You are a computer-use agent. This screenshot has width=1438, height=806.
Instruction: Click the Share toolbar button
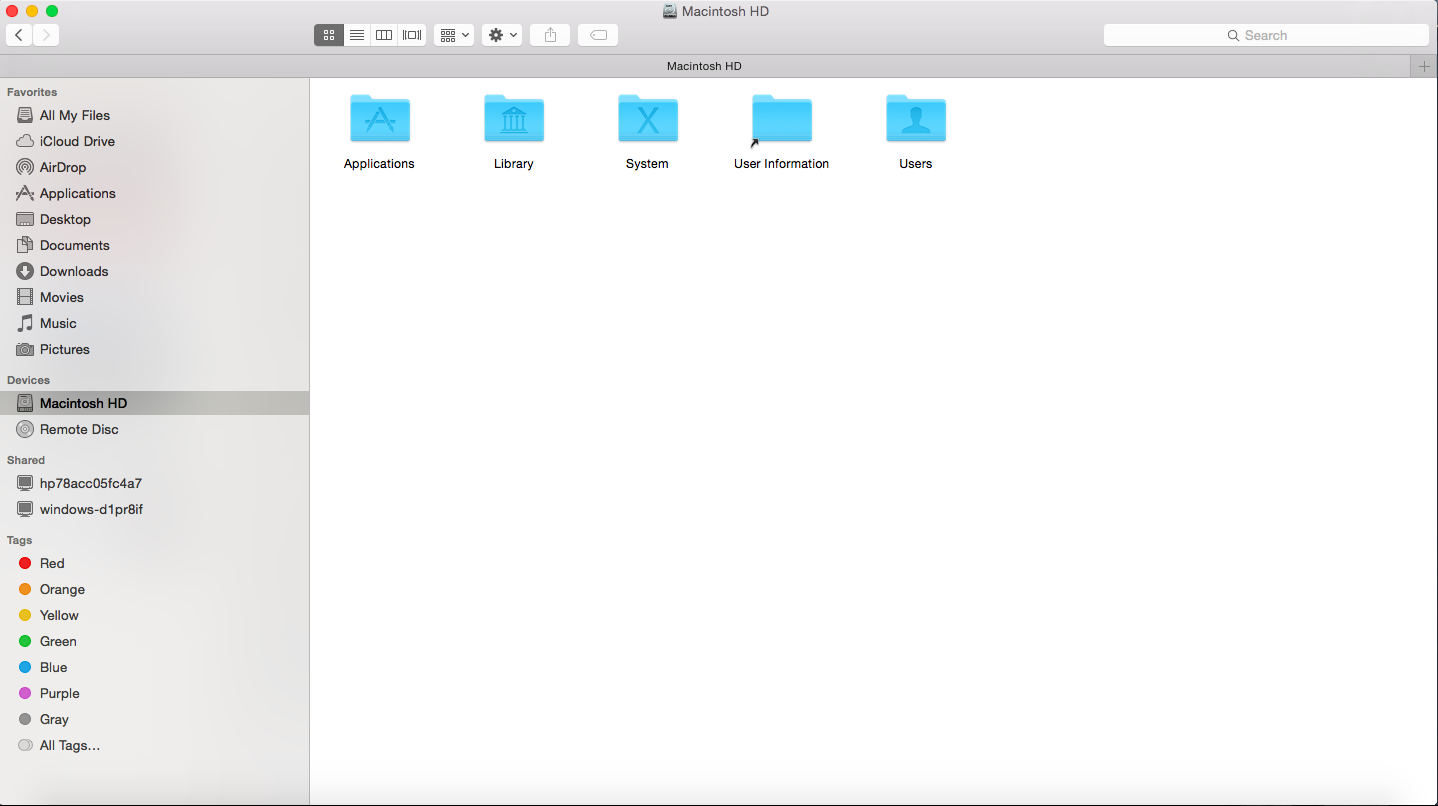coord(550,35)
